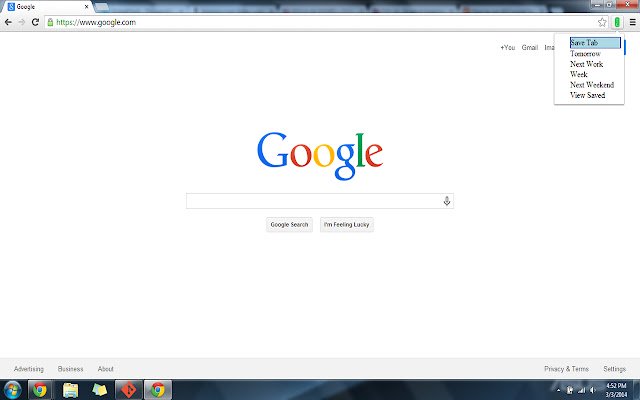Open the Settings footer link
640x400 pixels.
(614, 369)
